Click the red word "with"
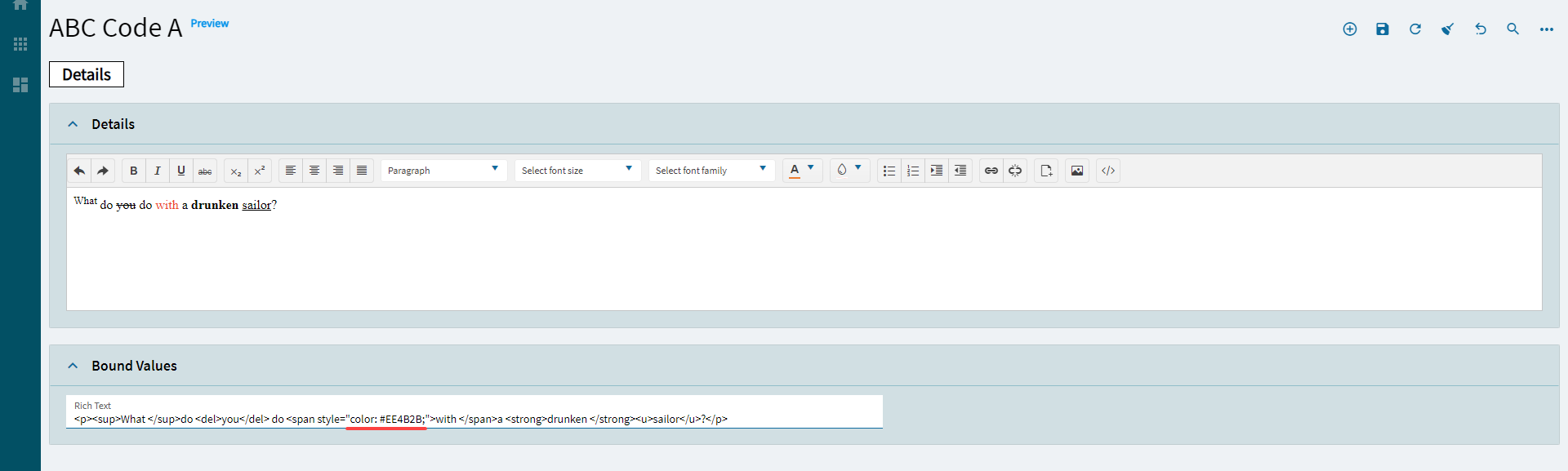 pos(167,205)
